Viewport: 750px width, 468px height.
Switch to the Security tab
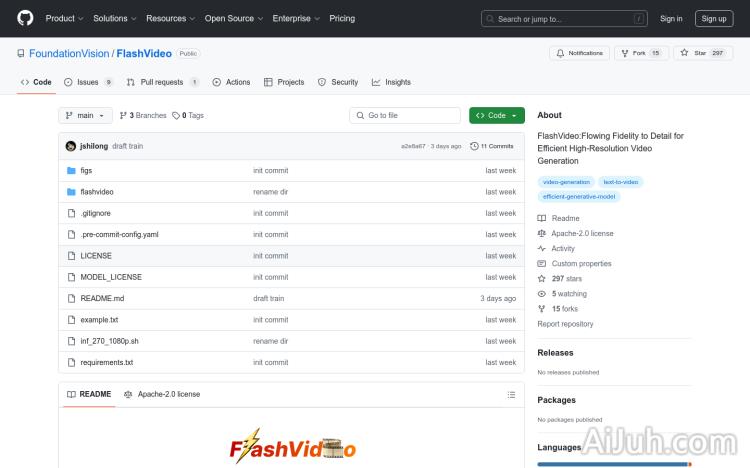click(338, 82)
